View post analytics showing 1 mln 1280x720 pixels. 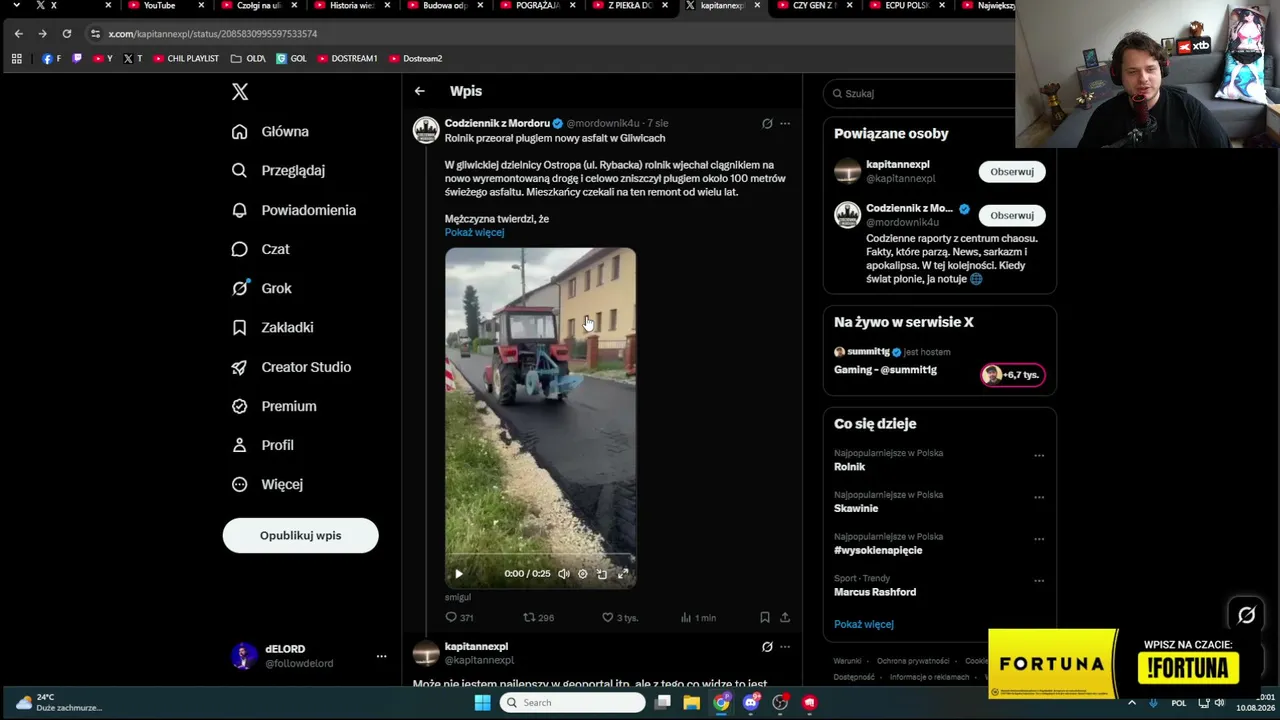698,618
